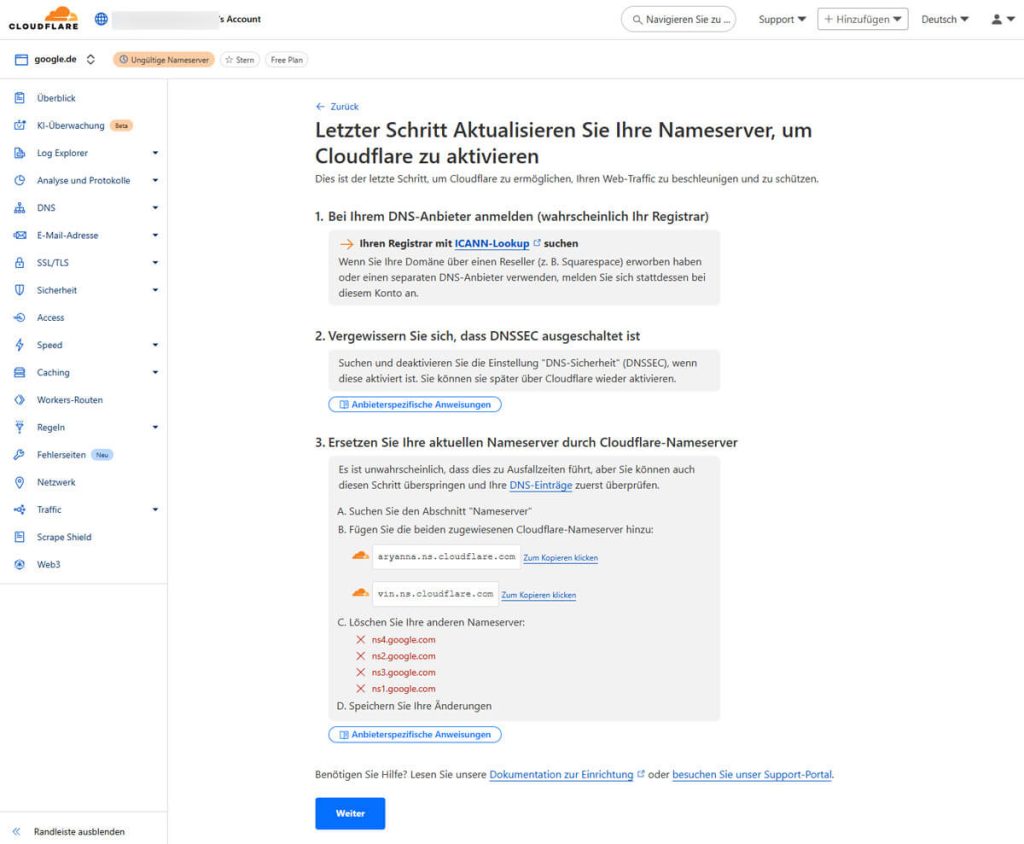
Task: Expand the Log Explorer submenu arrow
Action: [x=155, y=153]
